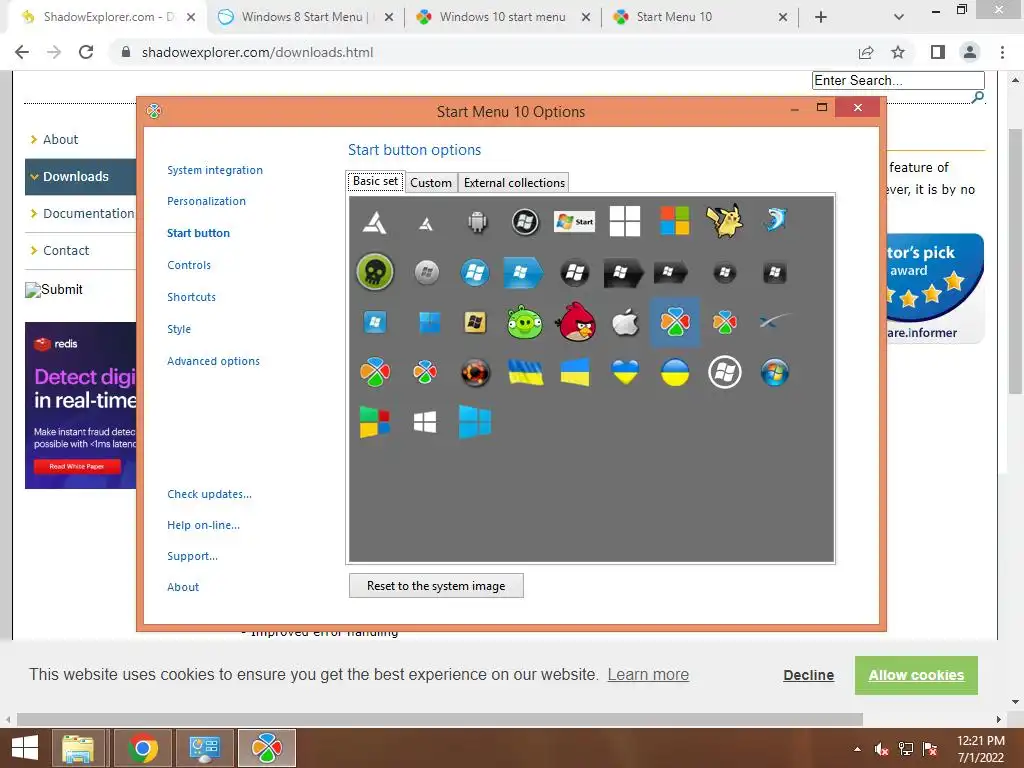Choose the white four-square Windows icon
Viewport: 1024px width, 768px height.
[624, 221]
